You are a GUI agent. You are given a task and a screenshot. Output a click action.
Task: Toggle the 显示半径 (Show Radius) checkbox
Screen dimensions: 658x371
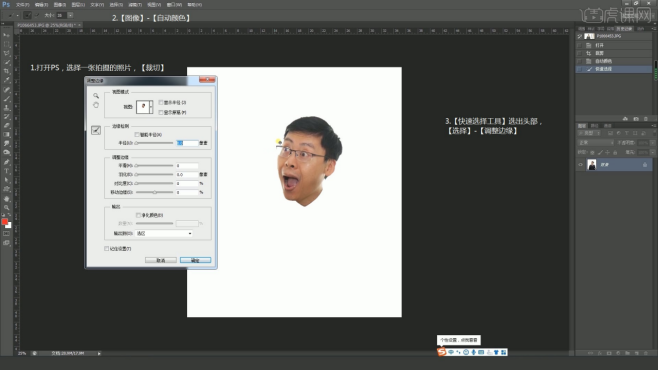coord(161,102)
